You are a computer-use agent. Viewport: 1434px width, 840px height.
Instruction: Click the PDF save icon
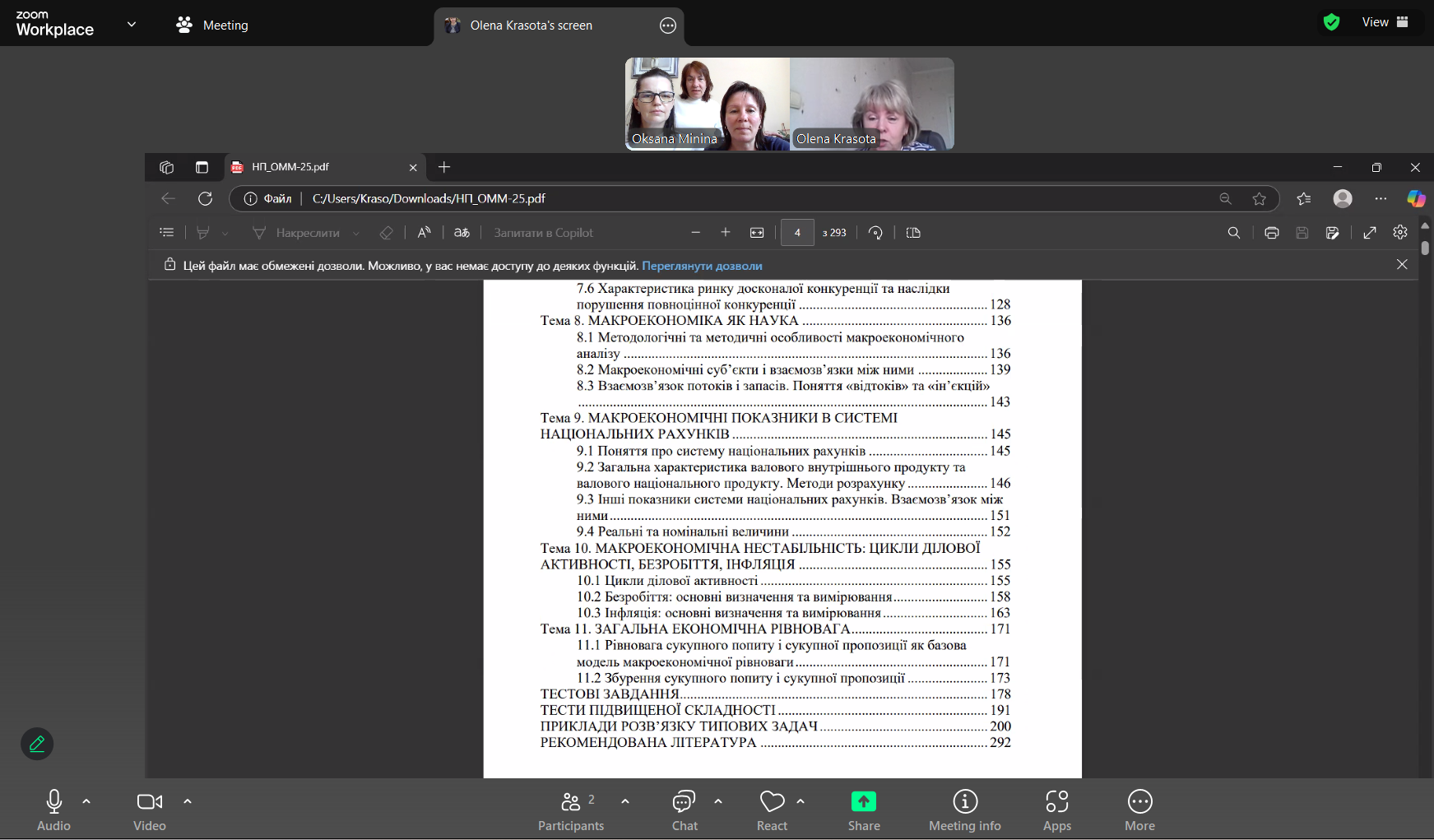[x=1302, y=233]
